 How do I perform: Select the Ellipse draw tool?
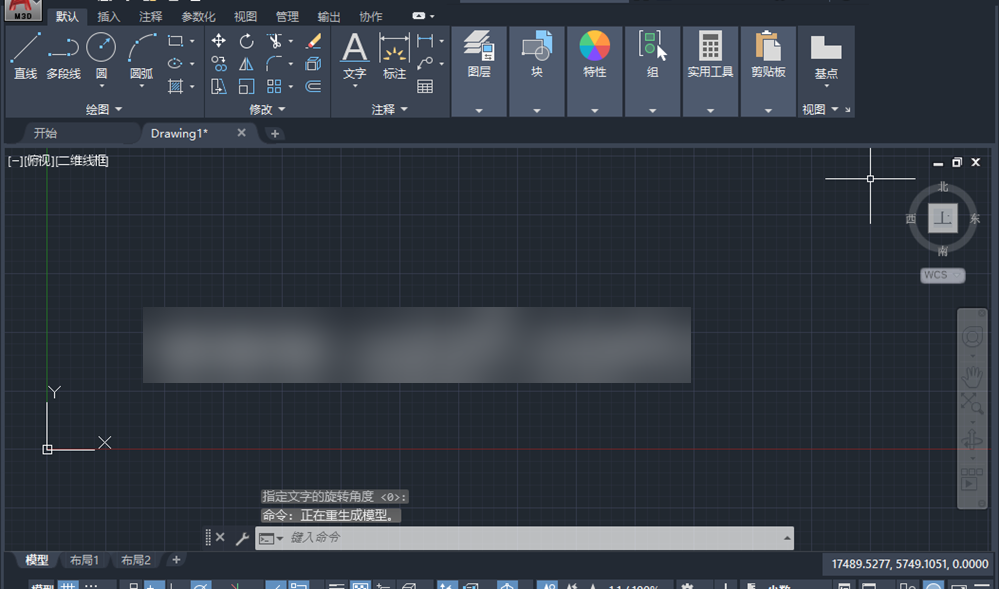coord(175,64)
